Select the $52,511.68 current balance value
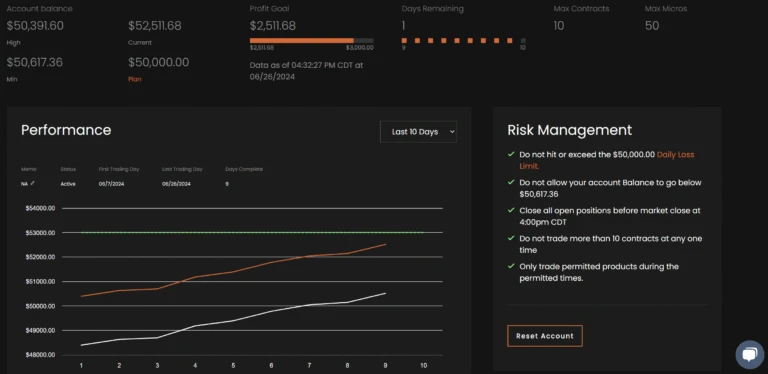 (155, 25)
